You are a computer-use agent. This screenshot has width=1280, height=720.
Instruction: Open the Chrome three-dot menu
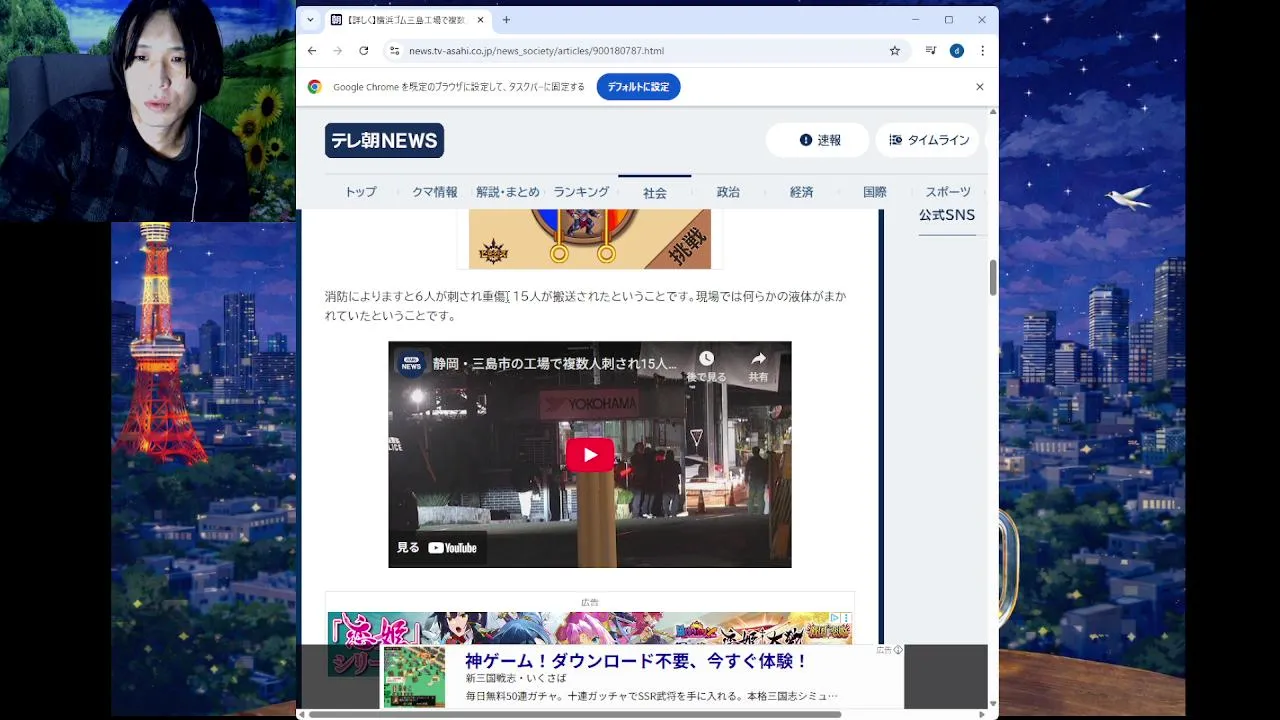[x=982, y=50]
